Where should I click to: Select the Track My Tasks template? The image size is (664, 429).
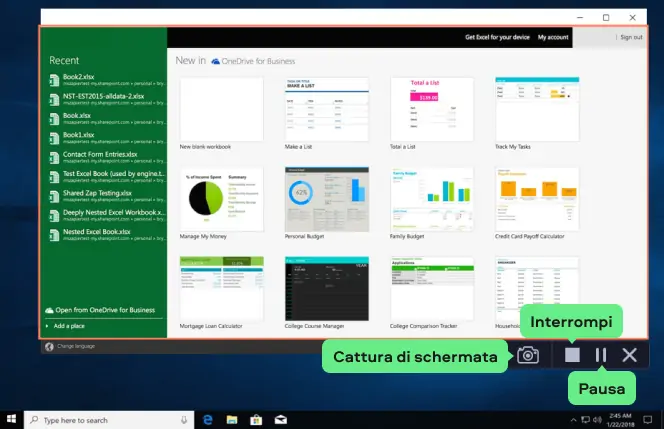[537, 113]
